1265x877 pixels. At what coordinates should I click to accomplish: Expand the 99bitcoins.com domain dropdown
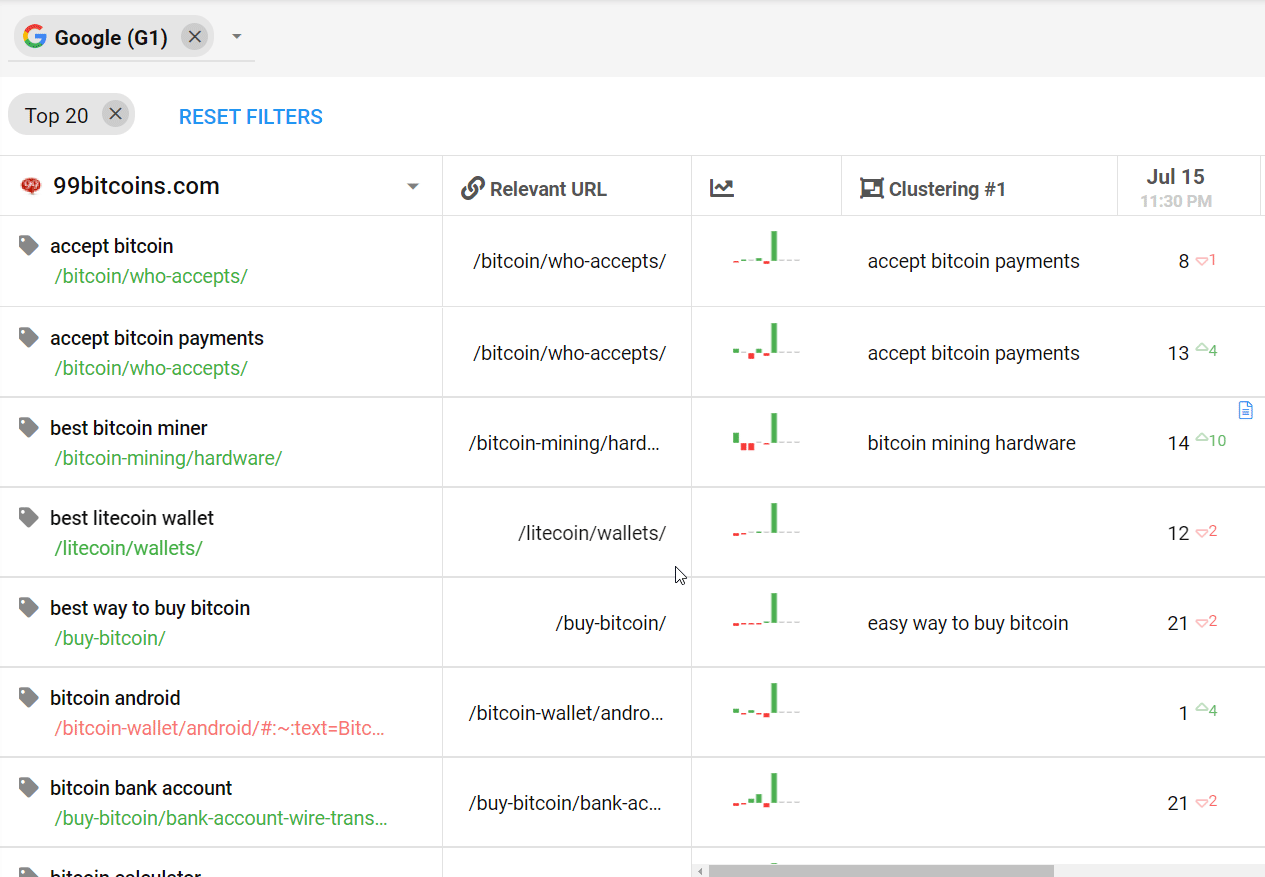click(x=412, y=187)
